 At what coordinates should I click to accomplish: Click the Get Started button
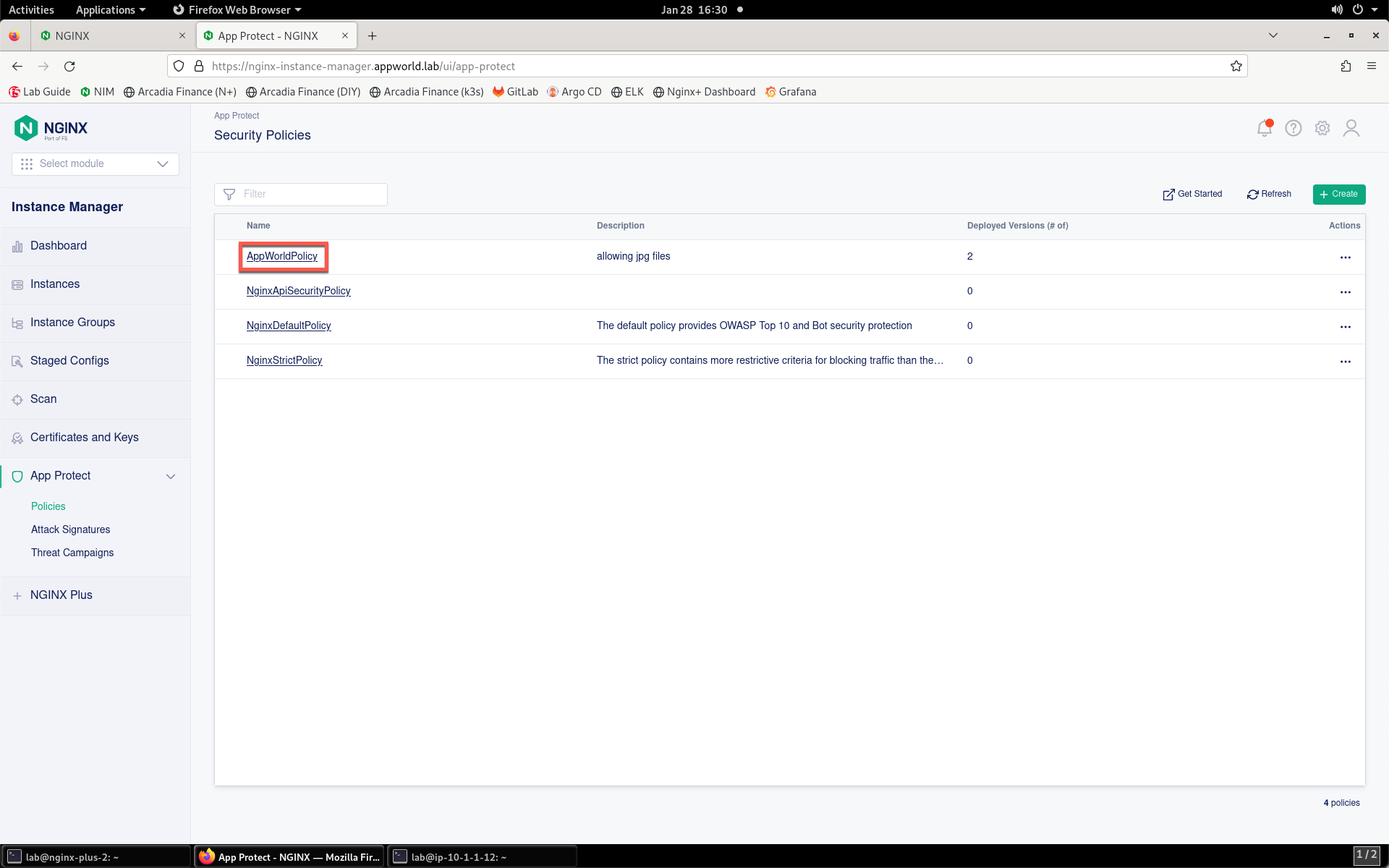coord(1192,194)
